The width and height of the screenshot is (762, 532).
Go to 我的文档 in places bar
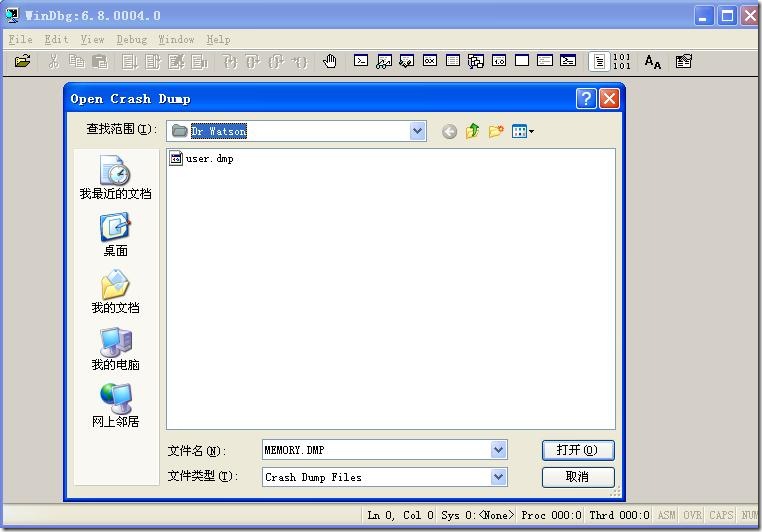[x=116, y=292]
